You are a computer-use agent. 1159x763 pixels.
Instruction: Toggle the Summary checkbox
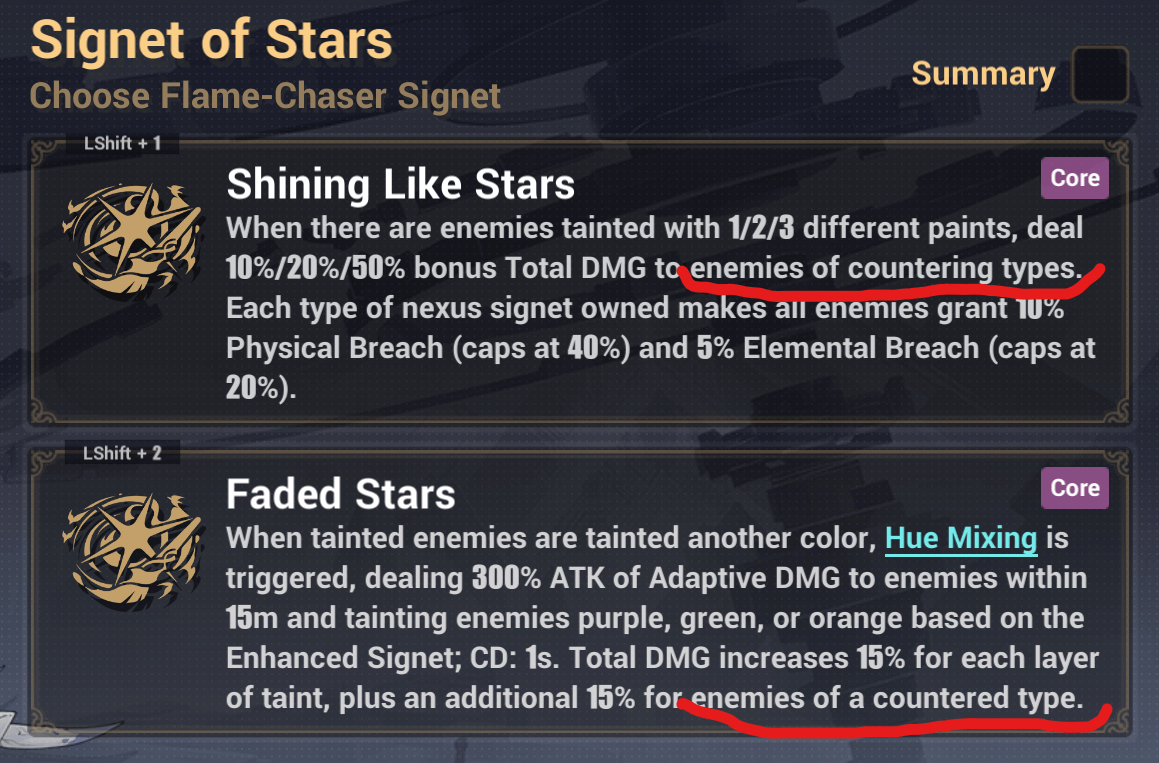click(x=1100, y=74)
